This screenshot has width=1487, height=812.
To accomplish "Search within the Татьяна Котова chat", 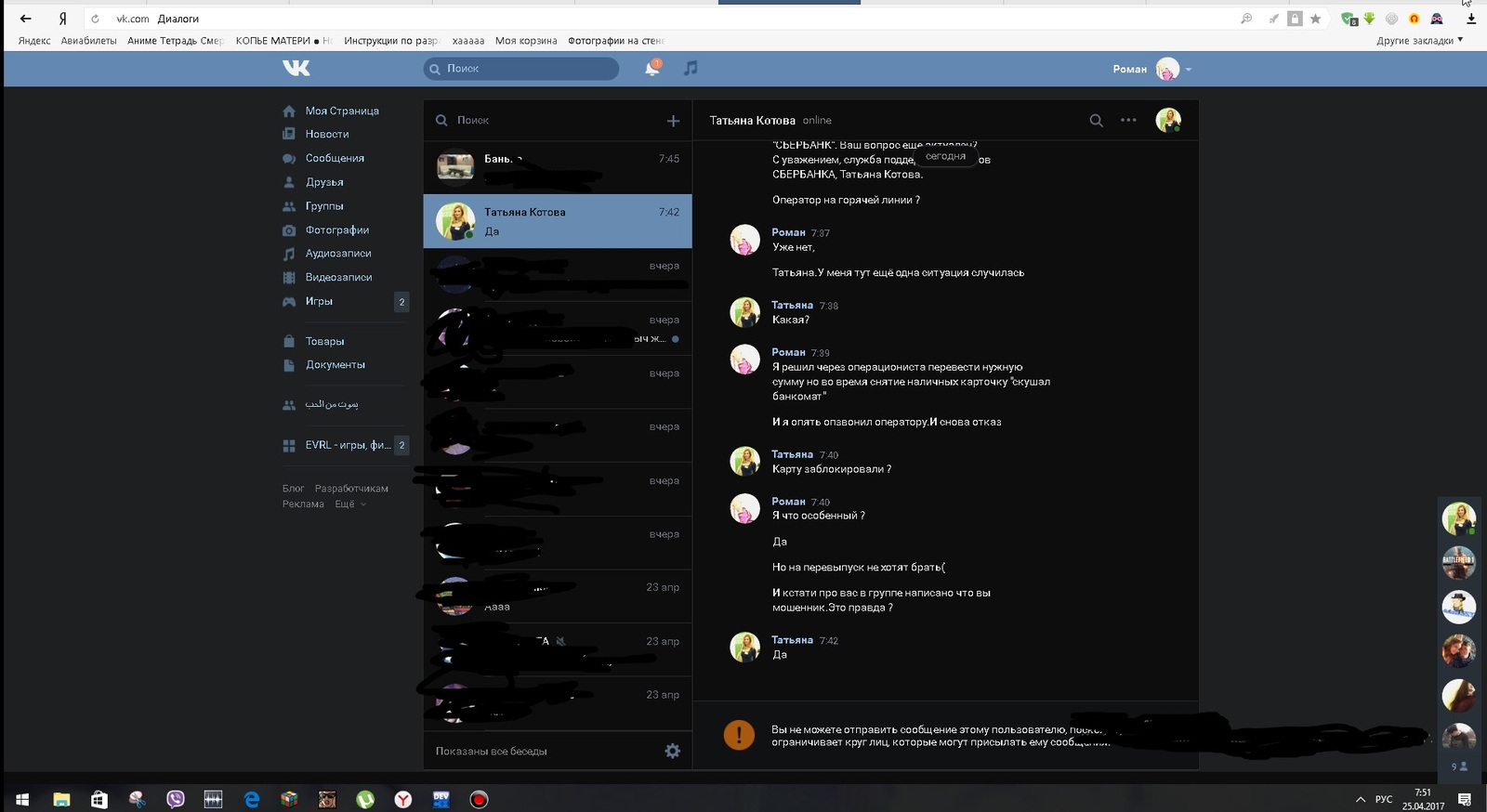I will point(1097,121).
